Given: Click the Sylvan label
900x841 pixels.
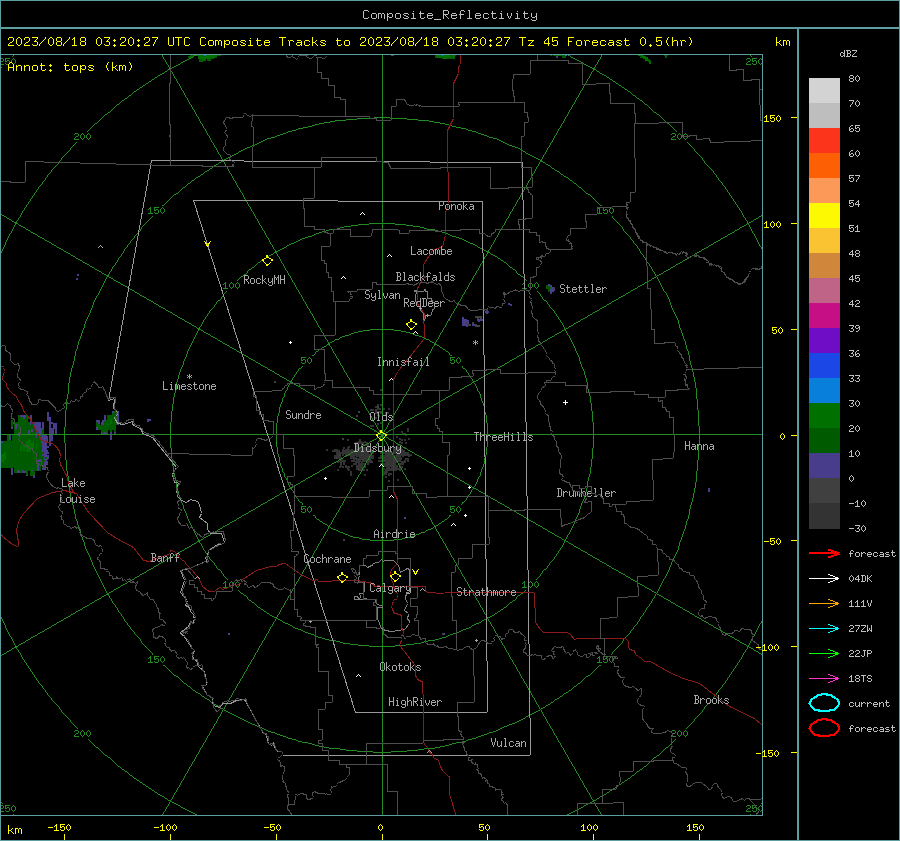Looking at the screenshot, I should [x=382, y=295].
